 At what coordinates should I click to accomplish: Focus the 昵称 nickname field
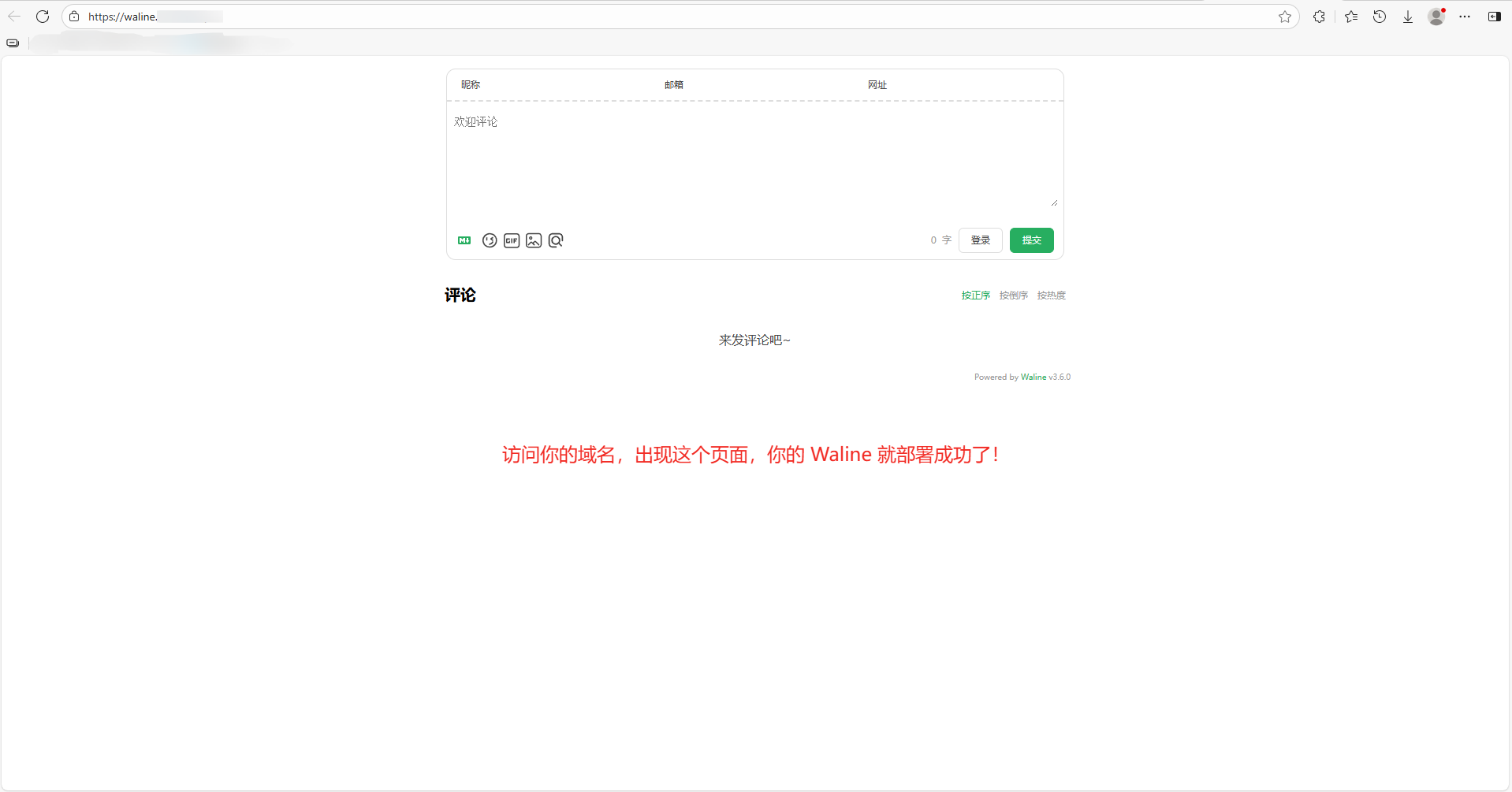(x=552, y=85)
